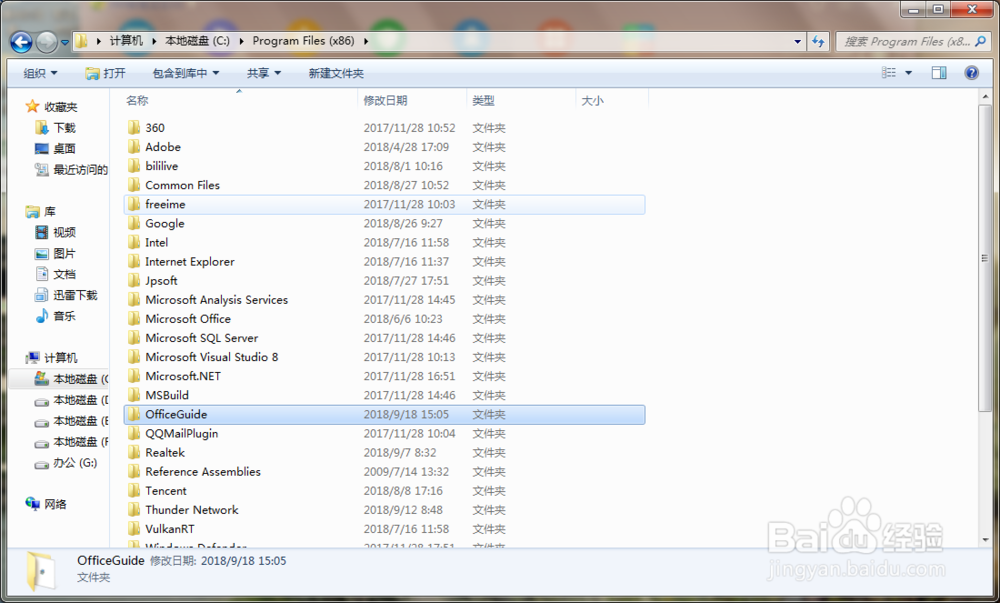
Task: Select the MSBuild folder icon
Action: point(134,395)
